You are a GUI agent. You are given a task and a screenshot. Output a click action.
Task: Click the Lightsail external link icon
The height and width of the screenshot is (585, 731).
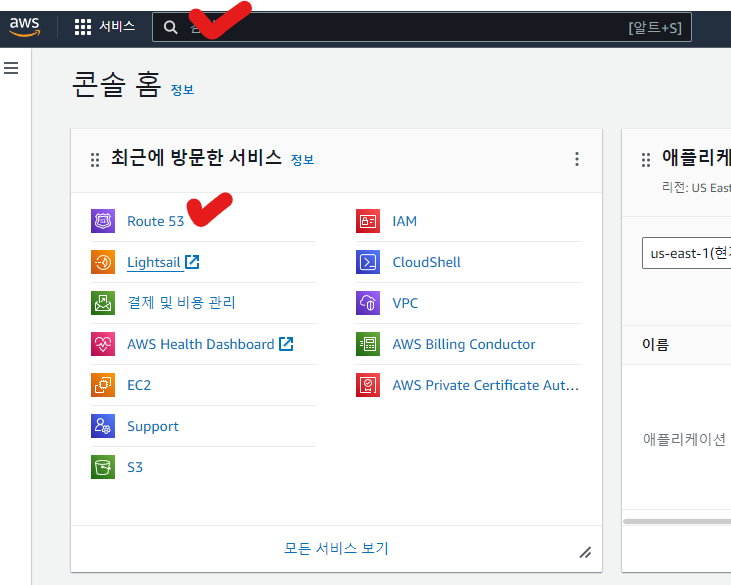(x=192, y=262)
